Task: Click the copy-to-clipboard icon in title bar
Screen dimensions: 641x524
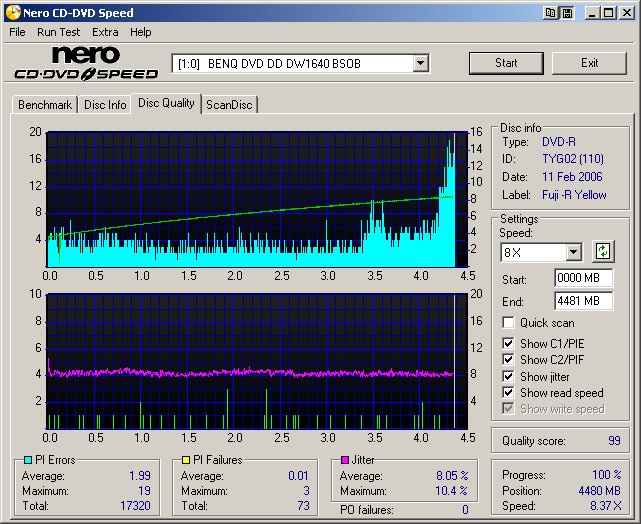Action: tap(550, 13)
